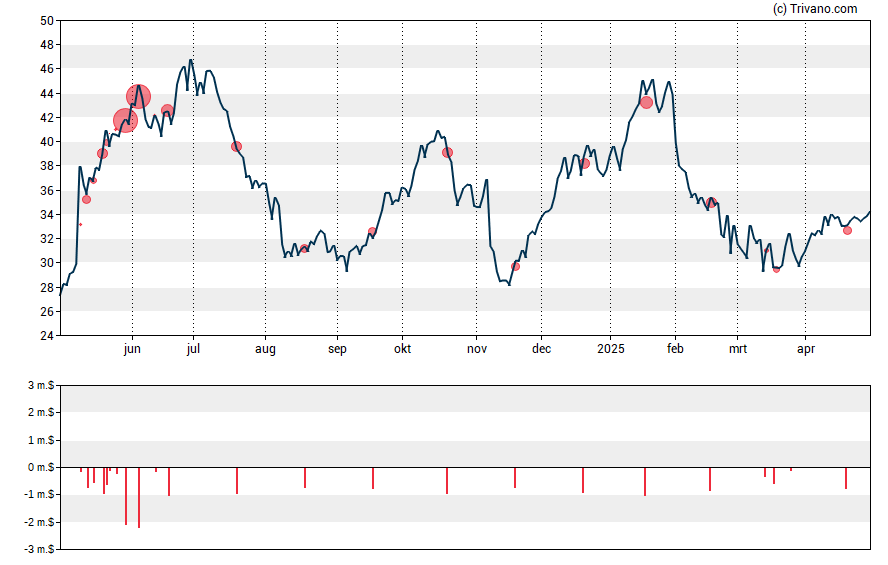The image size is (888, 565).
Task: Click the '50' price axis label
Action: [47, 21]
